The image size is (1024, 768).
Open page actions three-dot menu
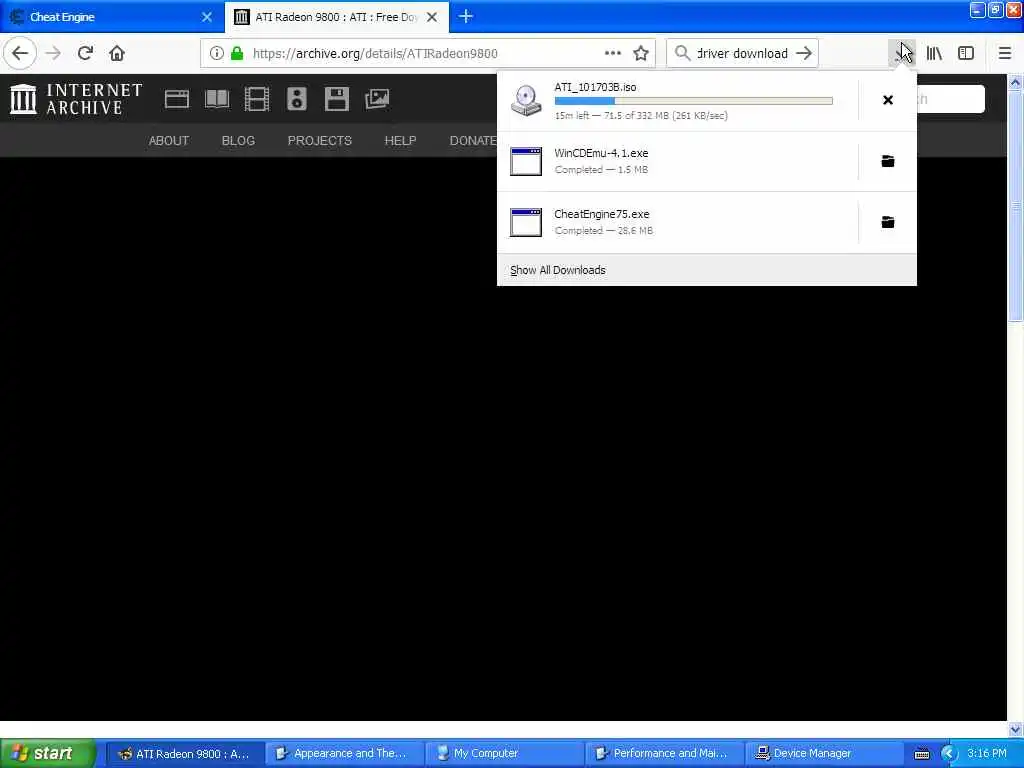613,53
